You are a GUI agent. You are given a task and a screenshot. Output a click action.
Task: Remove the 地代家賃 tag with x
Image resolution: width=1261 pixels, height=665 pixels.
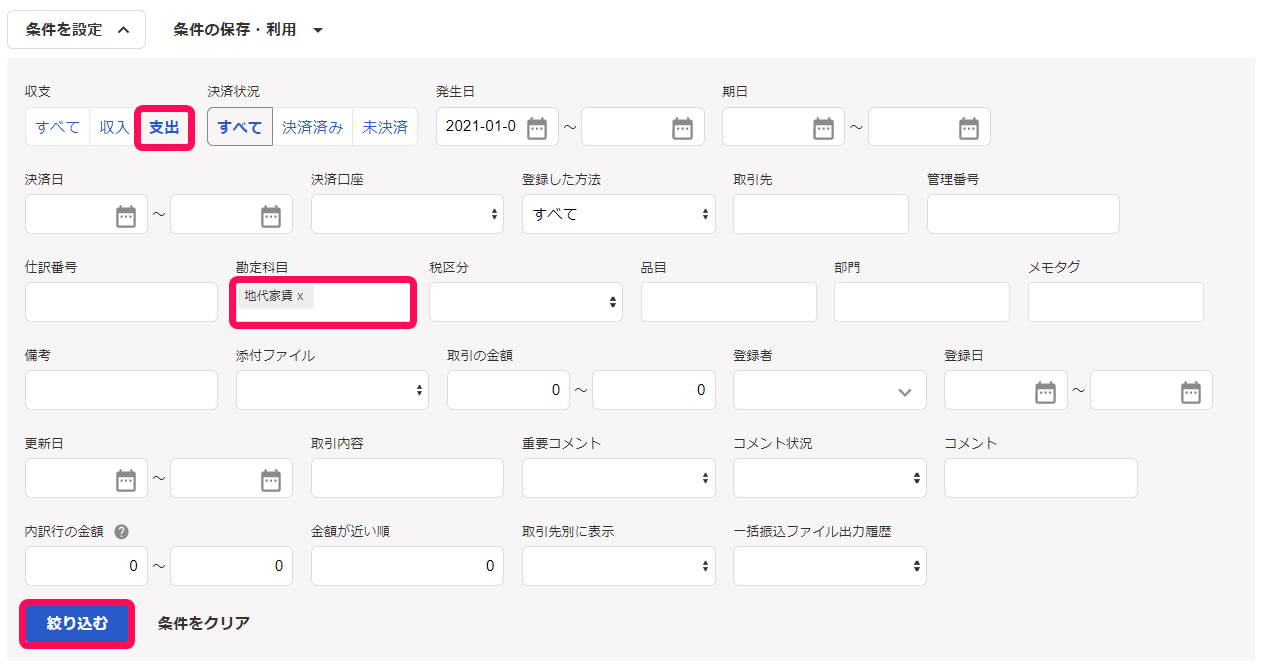[300, 296]
